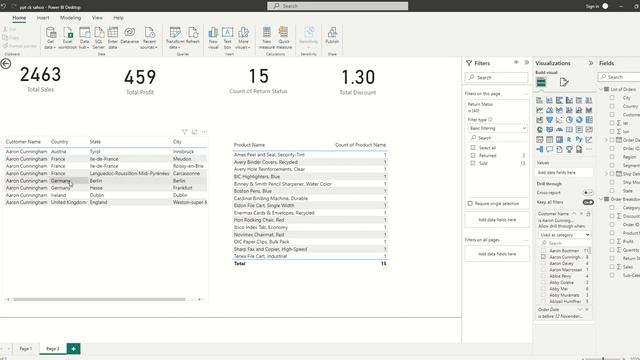Expand the Order Date drill through card

coord(580,310)
